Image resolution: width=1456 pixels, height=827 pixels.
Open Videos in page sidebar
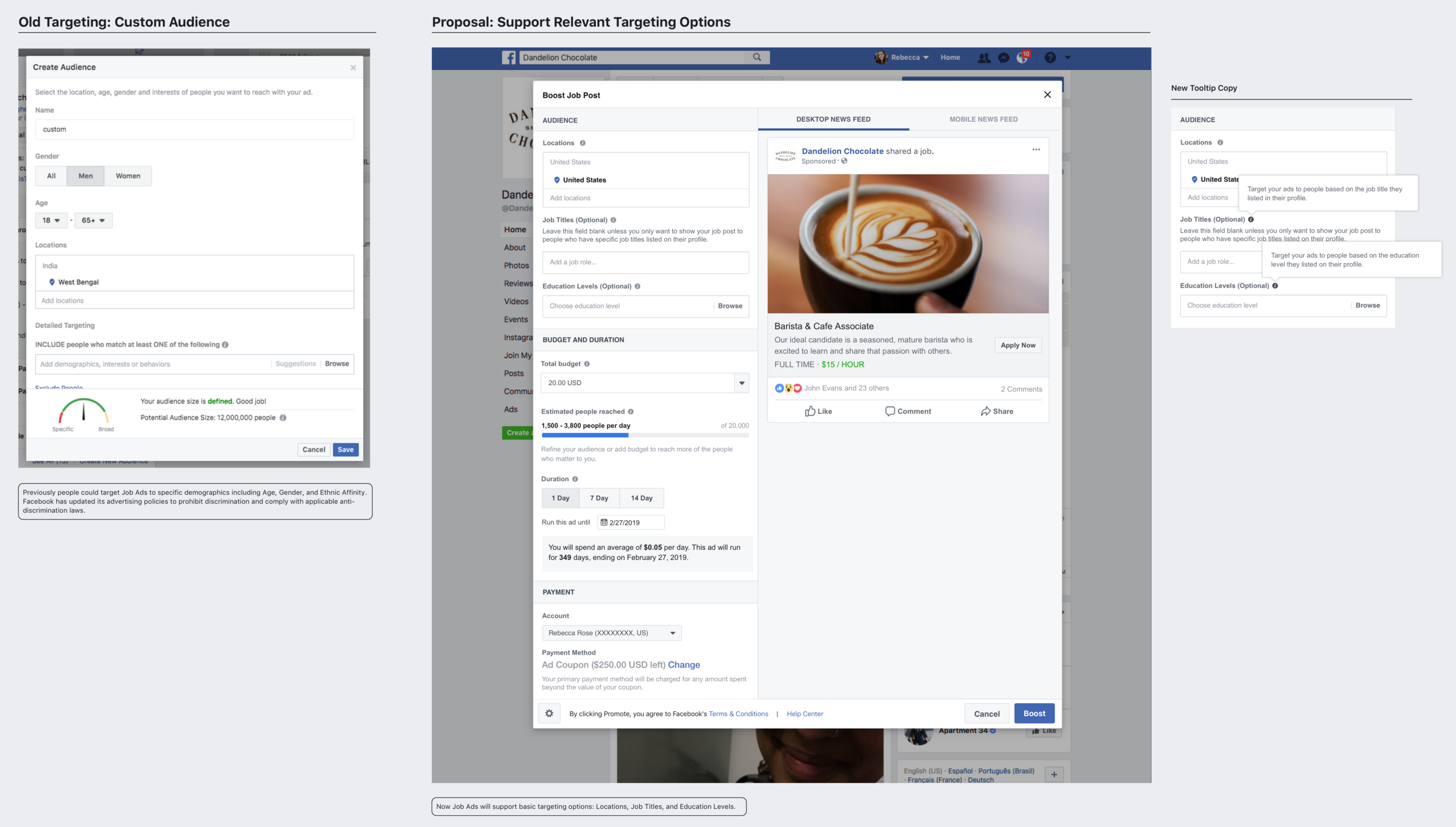click(x=516, y=302)
